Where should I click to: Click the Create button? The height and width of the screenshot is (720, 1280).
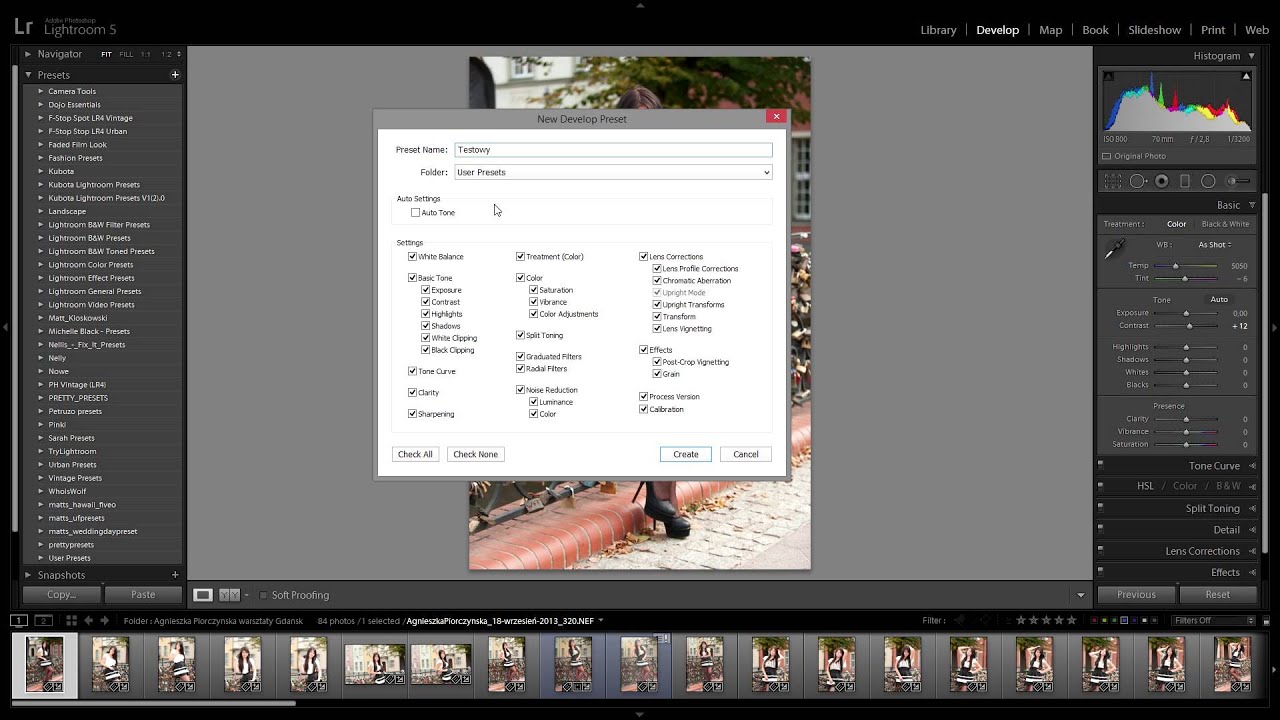pos(686,454)
